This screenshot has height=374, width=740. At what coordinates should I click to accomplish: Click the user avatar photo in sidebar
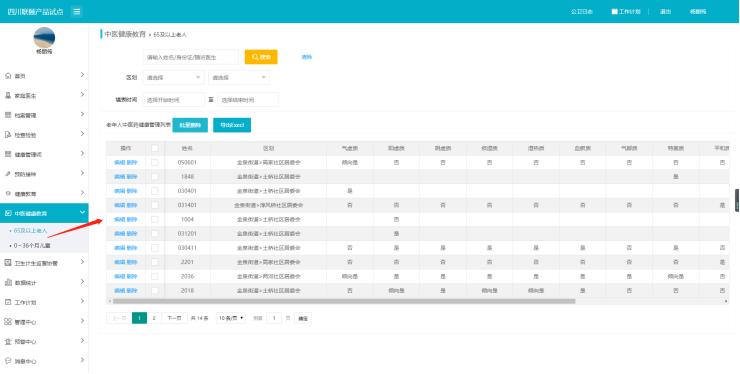(x=44, y=37)
